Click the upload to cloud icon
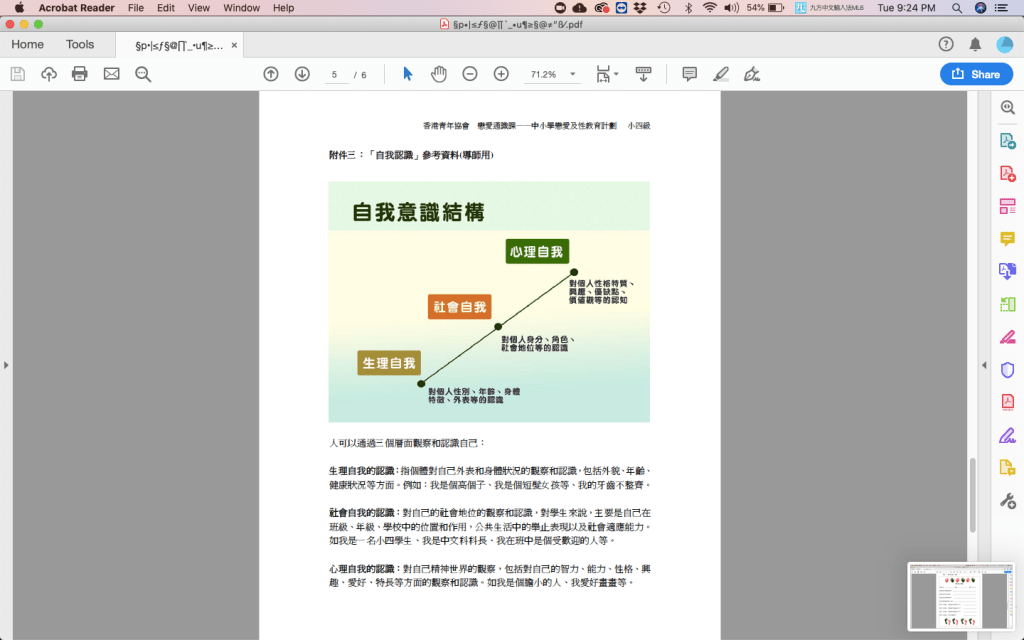The width and height of the screenshot is (1024, 640). [49, 74]
